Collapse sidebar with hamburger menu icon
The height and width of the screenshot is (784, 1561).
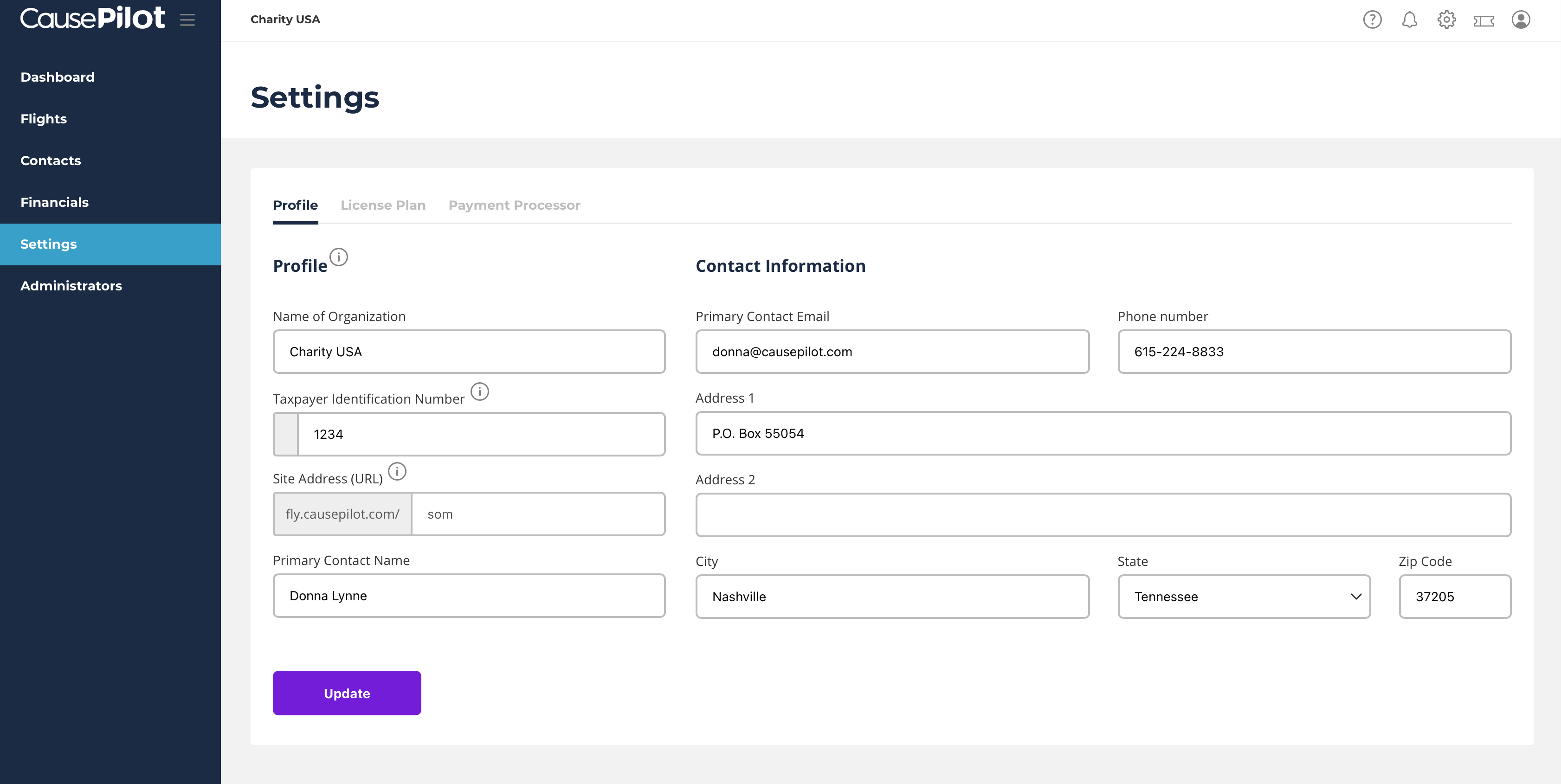187,19
